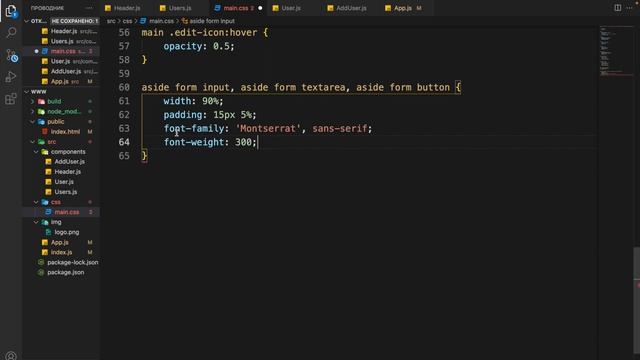Click the width: 90% declaration

(193, 101)
